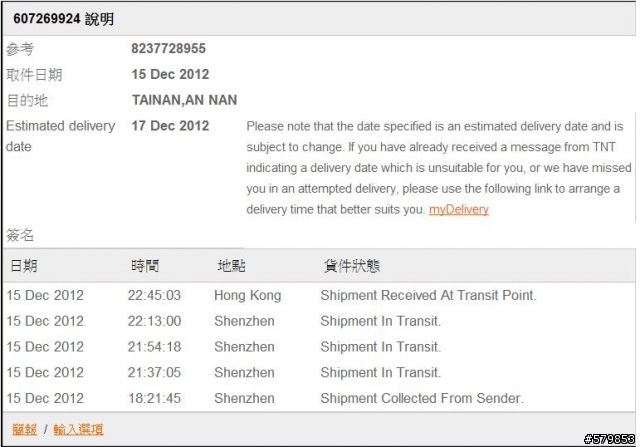The image size is (640, 447).
Task: Select the 607269924 說明 header
Action: point(63,19)
